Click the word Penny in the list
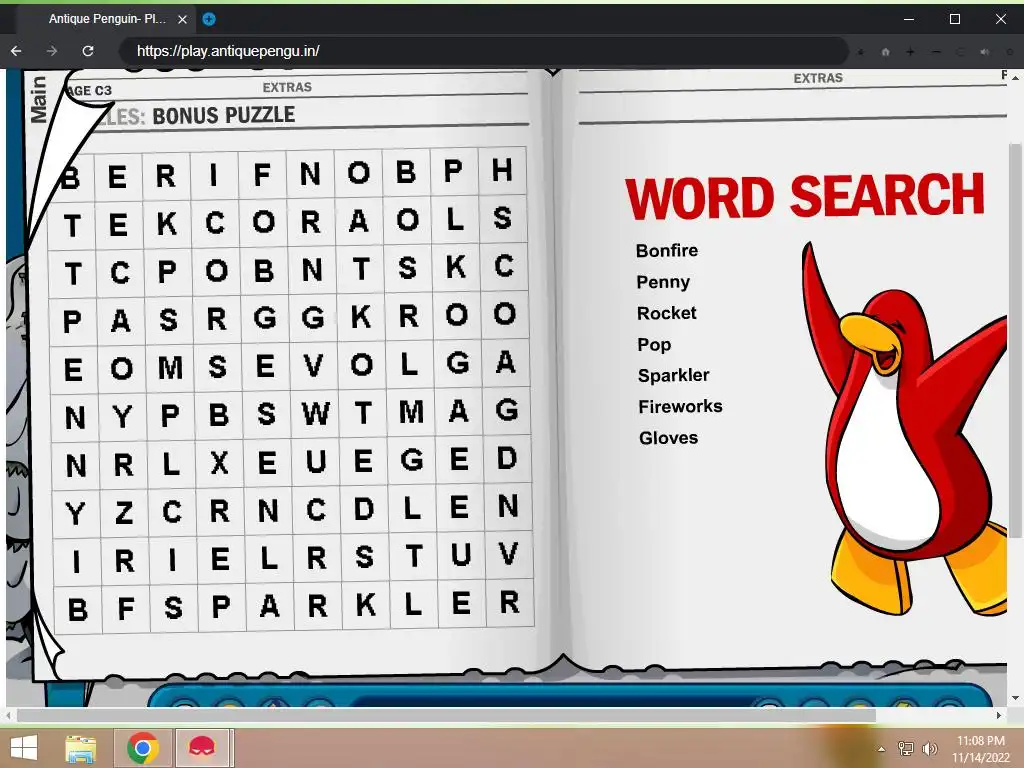The width and height of the screenshot is (1024, 768). pyautogui.click(x=663, y=281)
